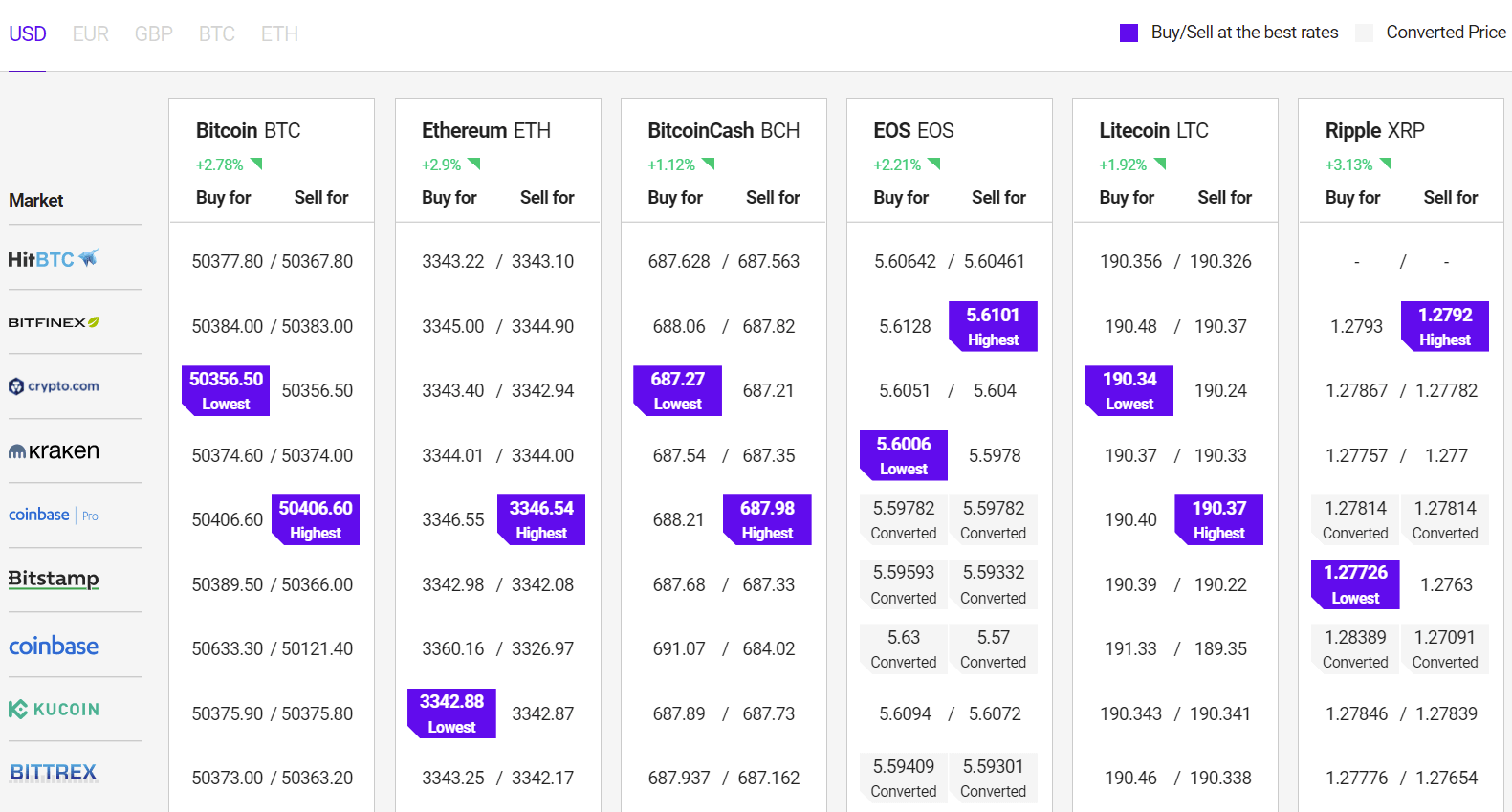Click Ripple converted buy price 1.28389
This screenshot has height=812, width=1512.
tap(1355, 648)
